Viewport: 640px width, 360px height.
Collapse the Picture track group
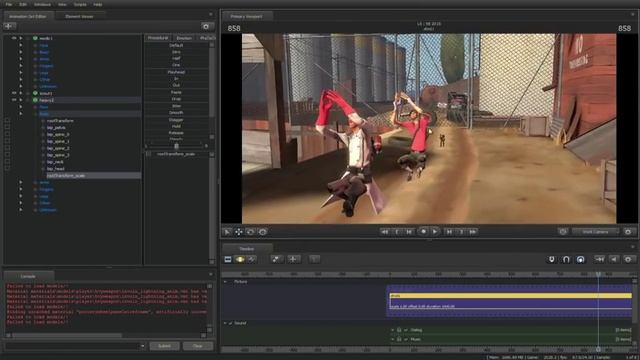tap(225, 282)
